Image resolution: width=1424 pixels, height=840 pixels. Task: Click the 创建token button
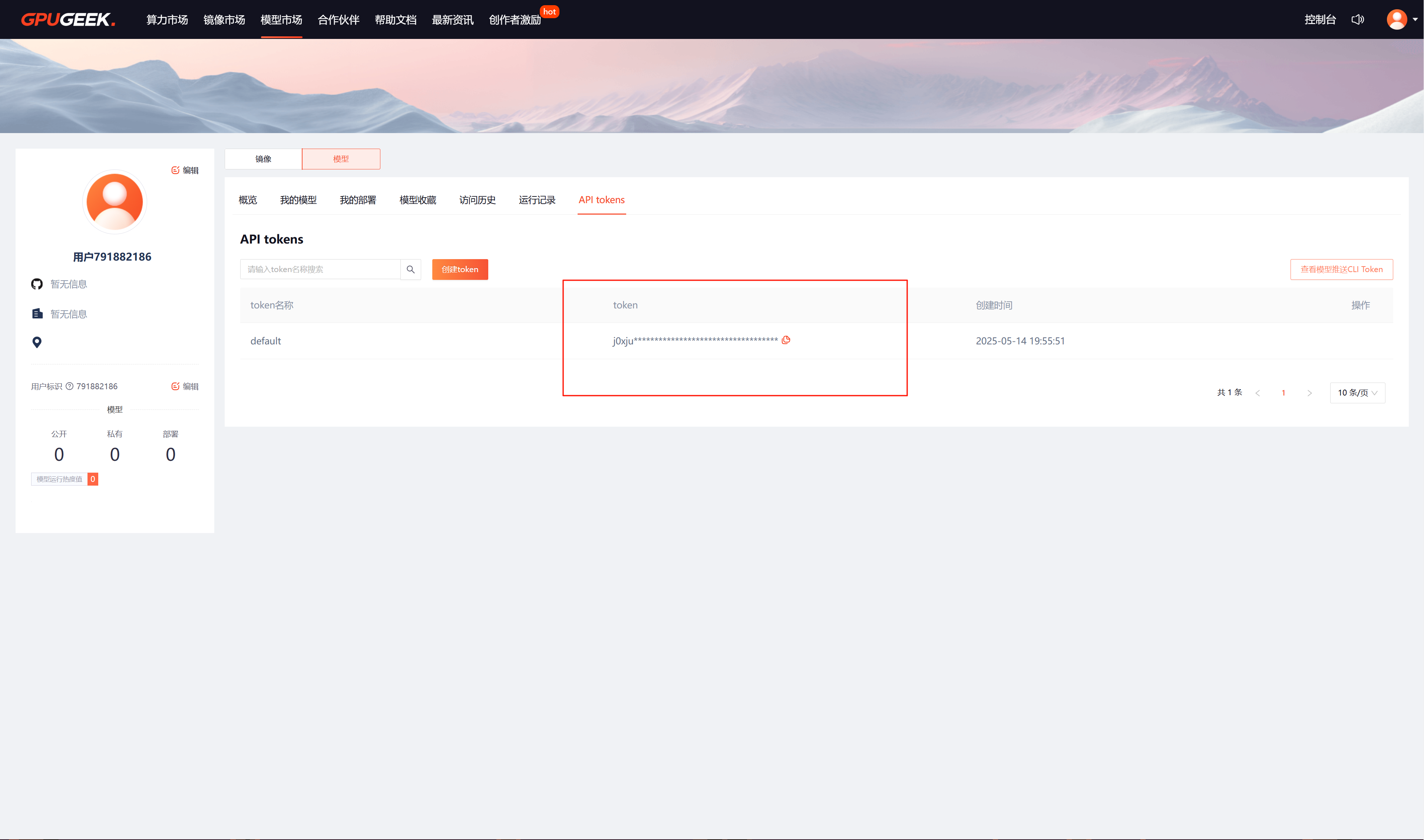460,269
